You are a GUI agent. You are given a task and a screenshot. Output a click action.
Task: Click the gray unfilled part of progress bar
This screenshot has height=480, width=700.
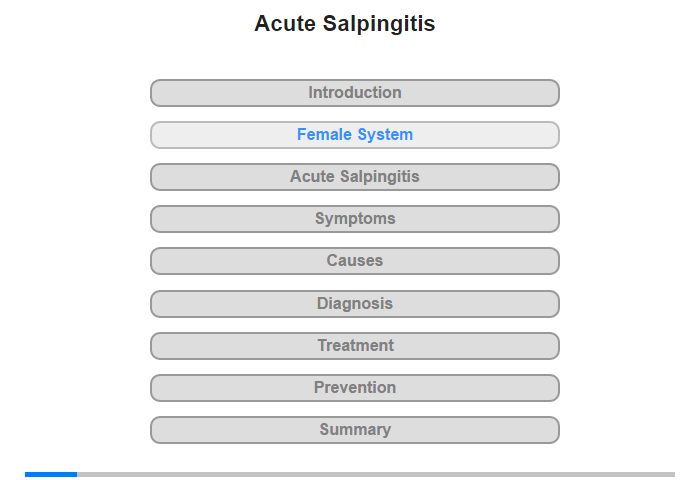(376, 474)
